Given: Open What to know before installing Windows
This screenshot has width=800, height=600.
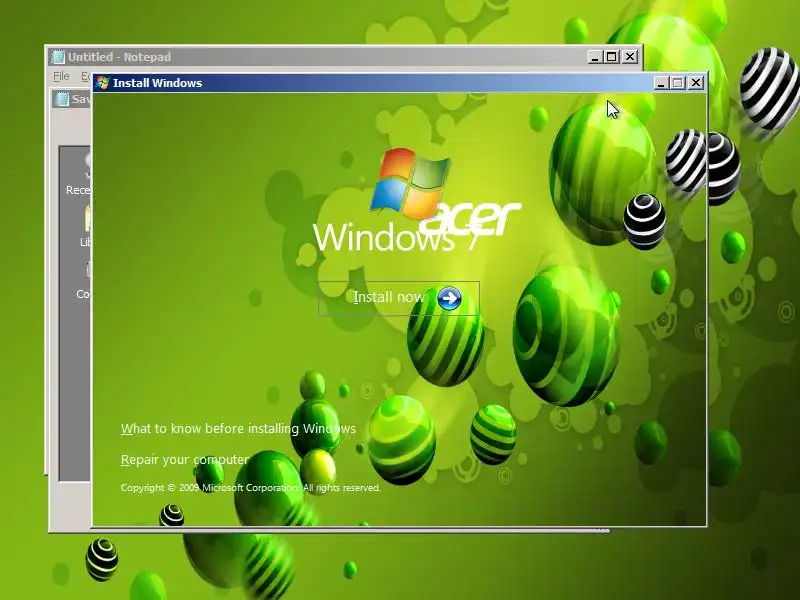Looking at the screenshot, I should click(238, 429).
